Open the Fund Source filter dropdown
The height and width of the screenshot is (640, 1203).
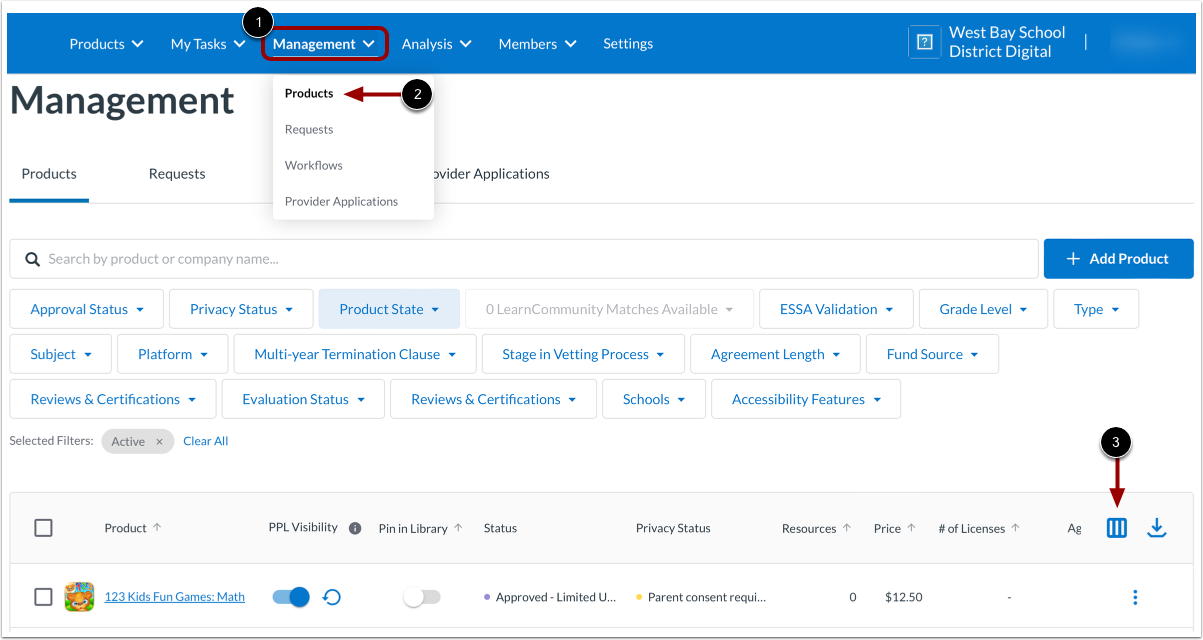point(932,353)
